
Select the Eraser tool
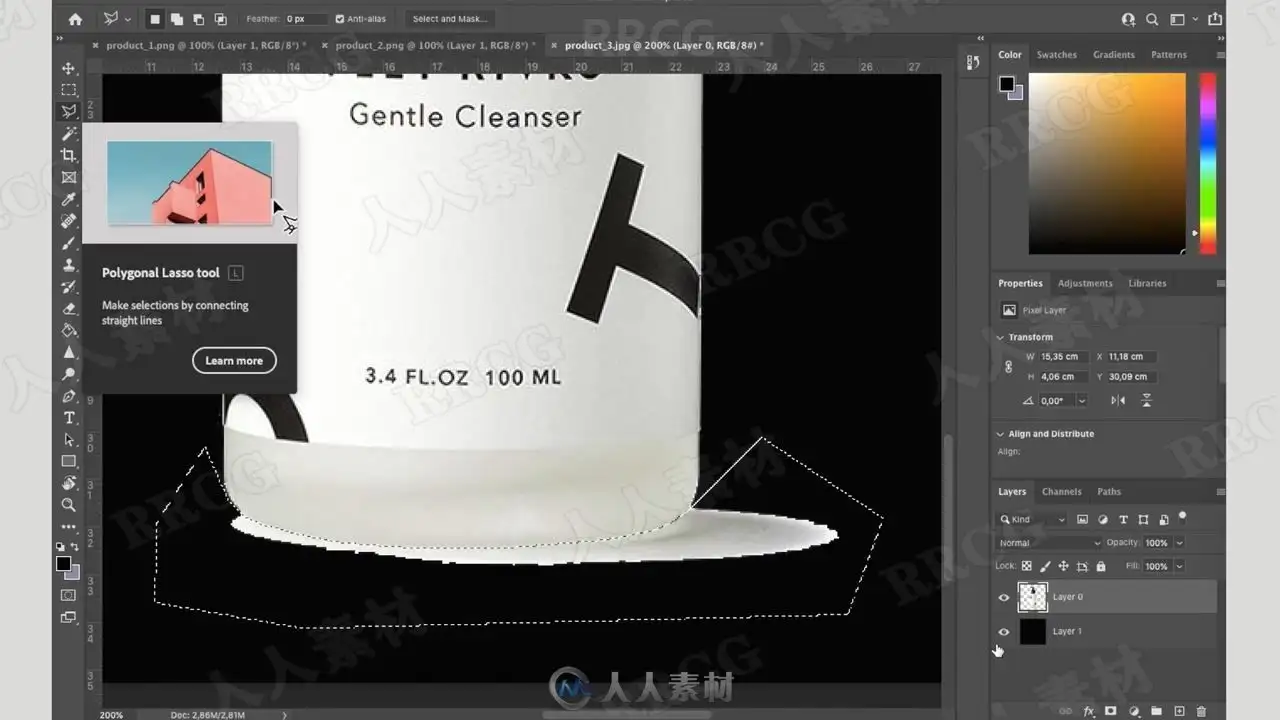(69, 309)
